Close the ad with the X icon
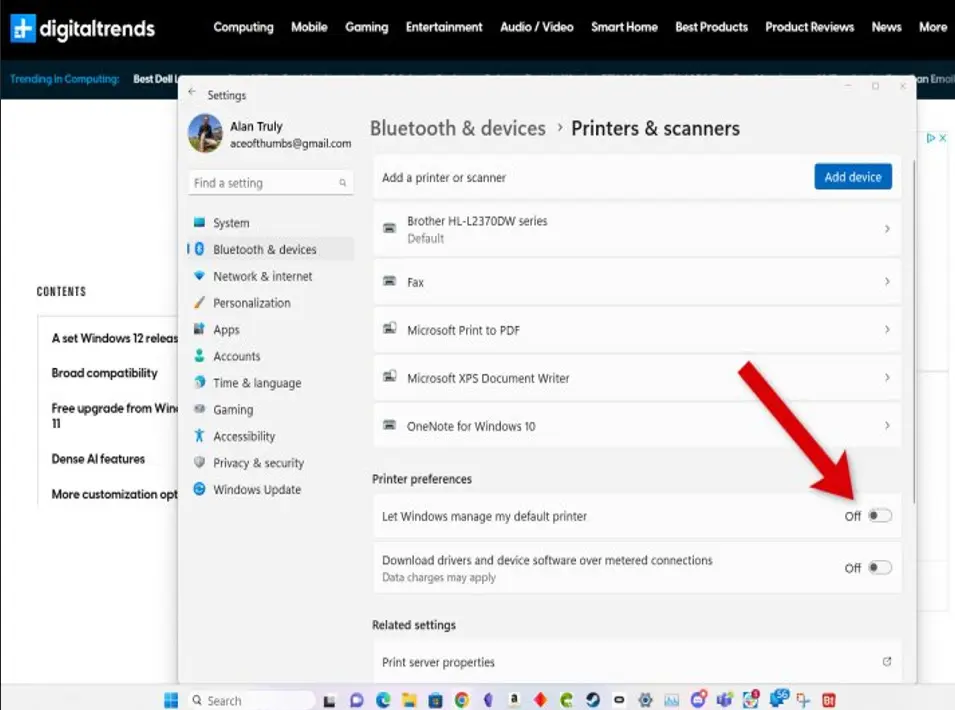The height and width of the screenshot is (710, 955). (943, 138)
